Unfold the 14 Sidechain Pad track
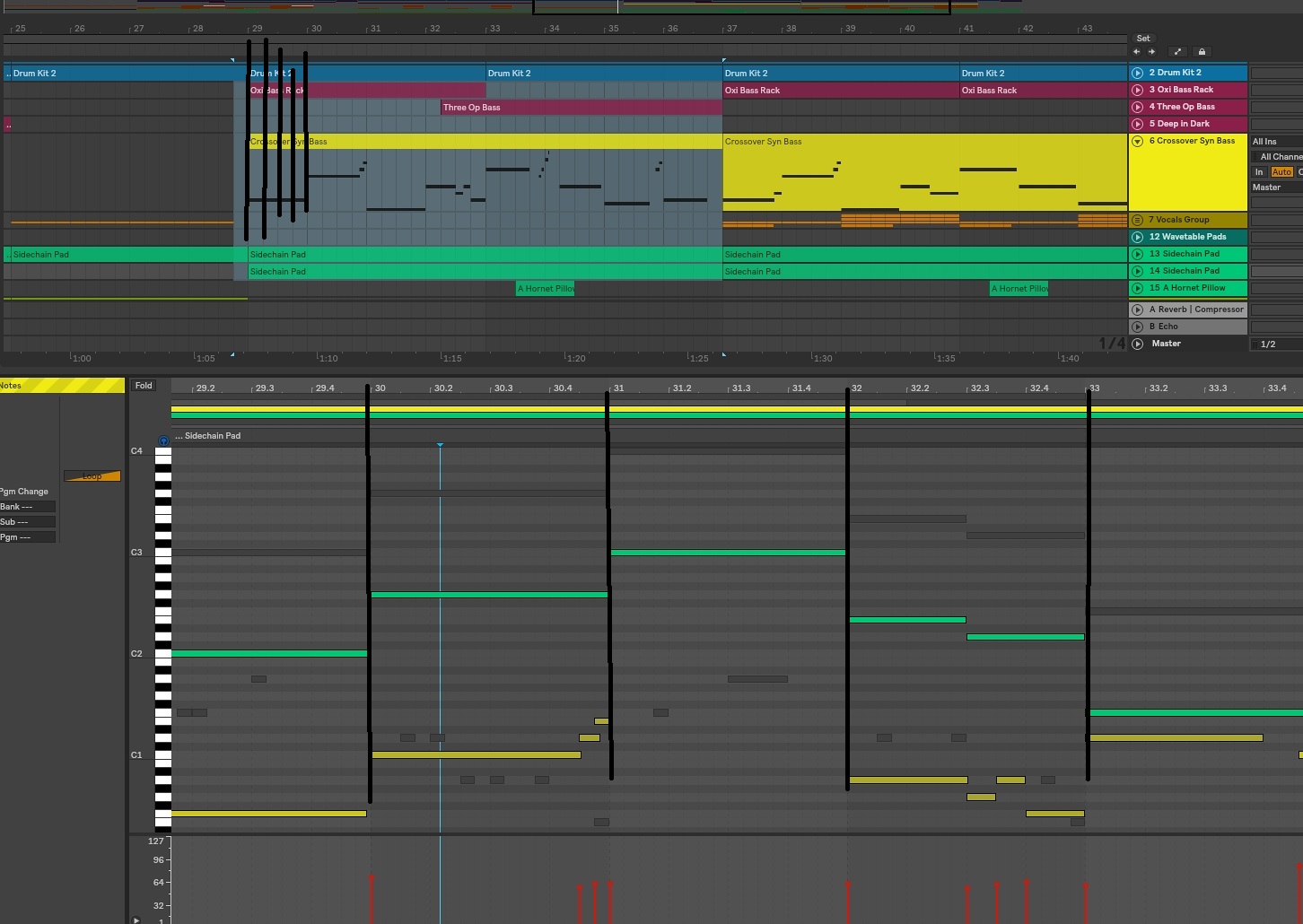The width and height of the screenshot is (1303, 924). (1138, 271)
